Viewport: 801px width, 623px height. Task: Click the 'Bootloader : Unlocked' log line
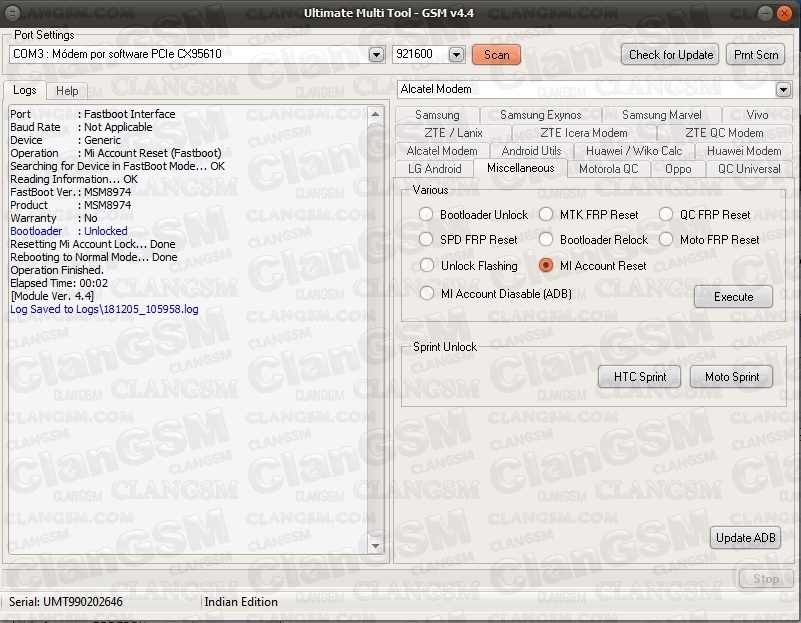click(69, 231)
